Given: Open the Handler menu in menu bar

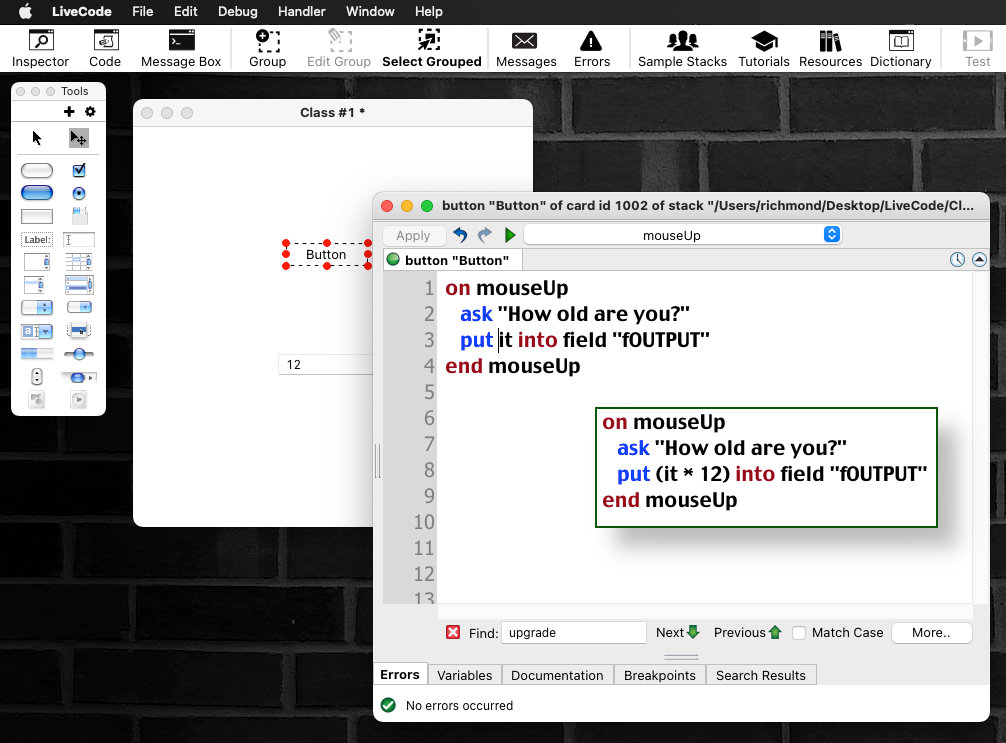Looking at the screenshot, I should click(301, 12).
